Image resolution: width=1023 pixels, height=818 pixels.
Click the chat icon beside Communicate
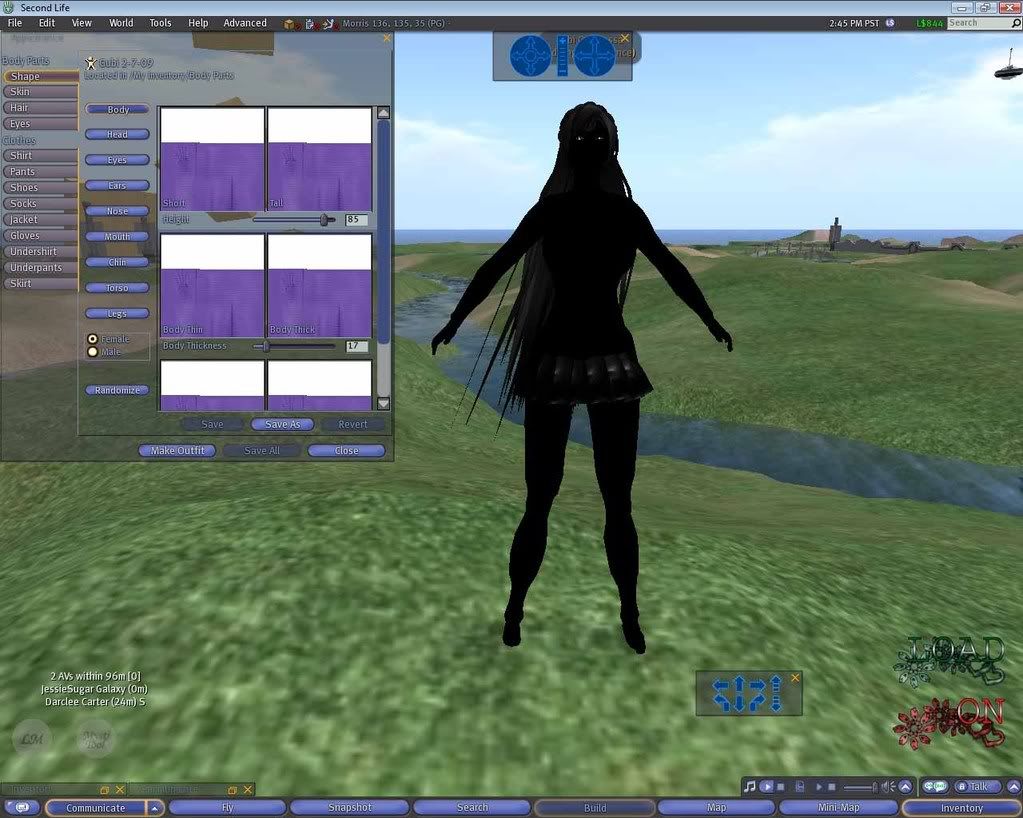tap(22, 808)
